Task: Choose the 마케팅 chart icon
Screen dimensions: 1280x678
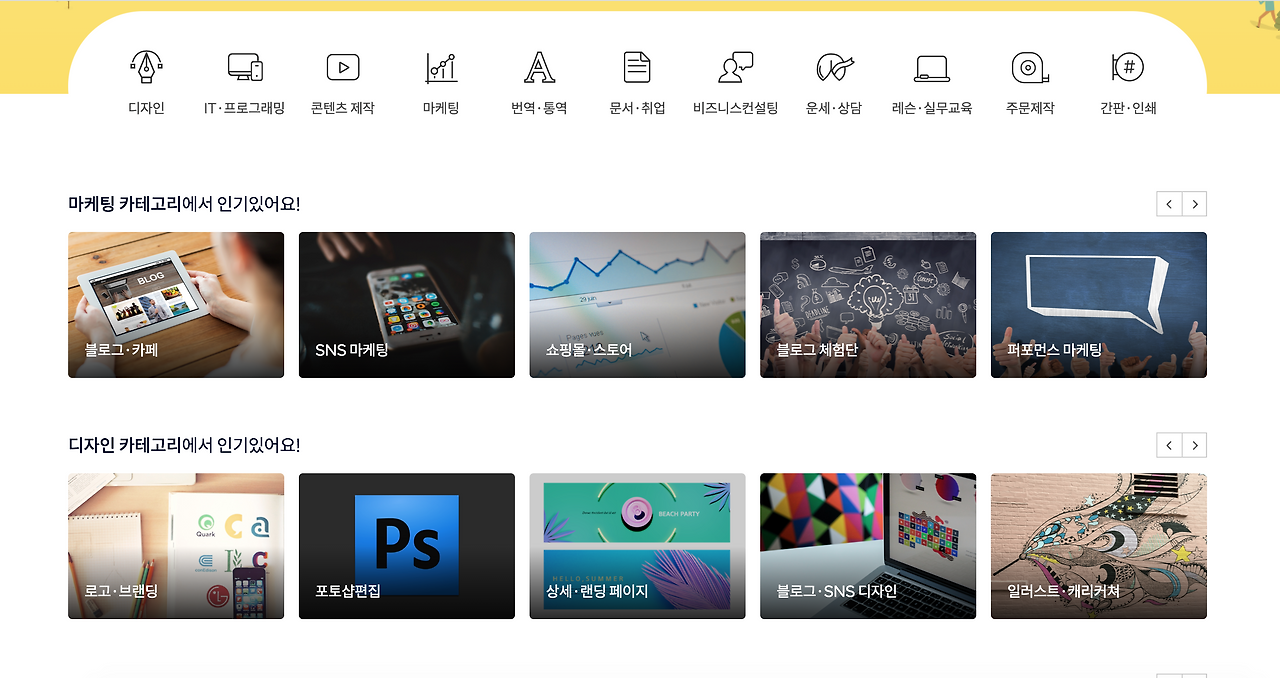Action: [x=441, y=67]
